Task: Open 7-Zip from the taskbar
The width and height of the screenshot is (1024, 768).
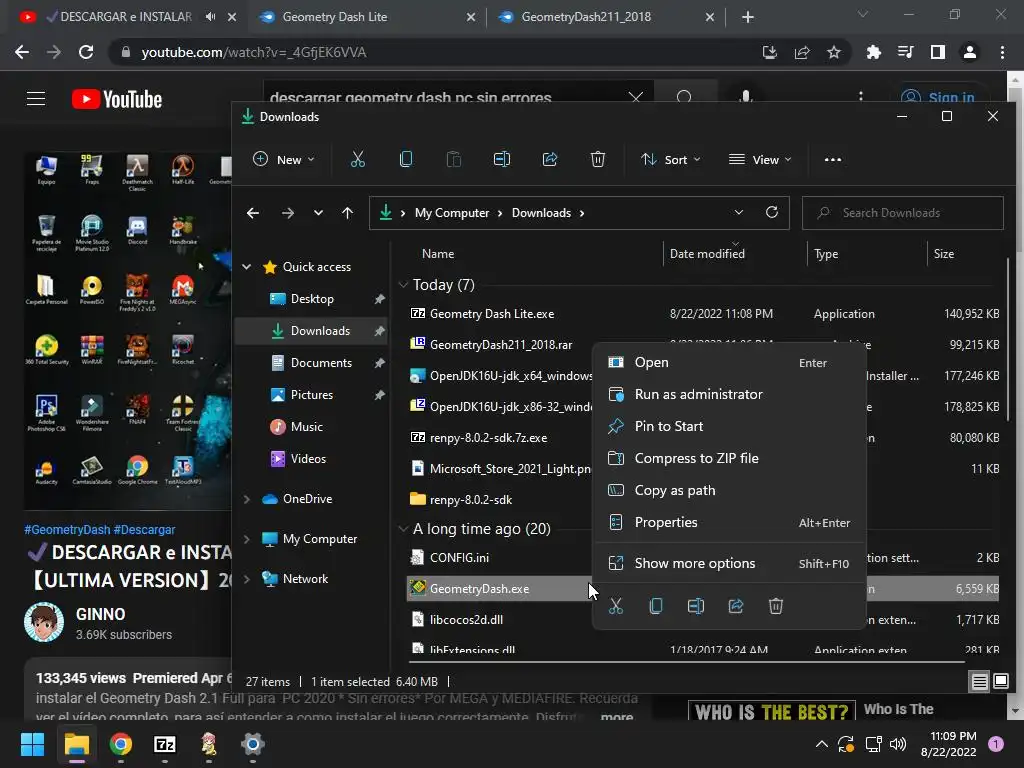Action: coord(165,744)
